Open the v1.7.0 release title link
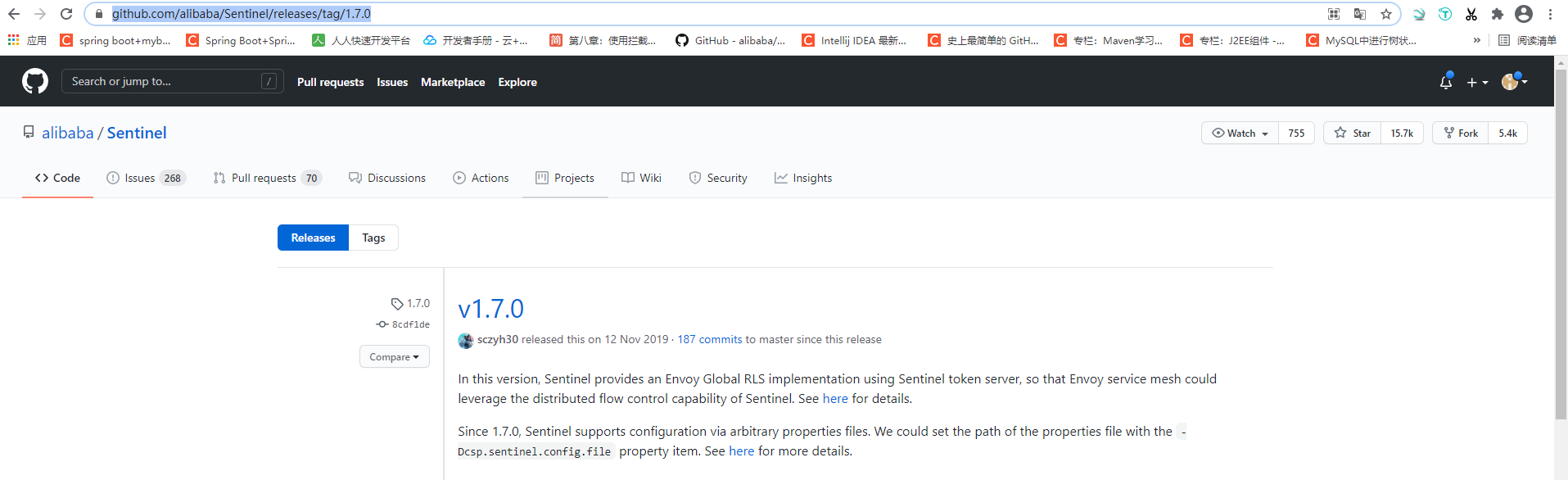The image size is (1568, 480). (x=490, y=309)
